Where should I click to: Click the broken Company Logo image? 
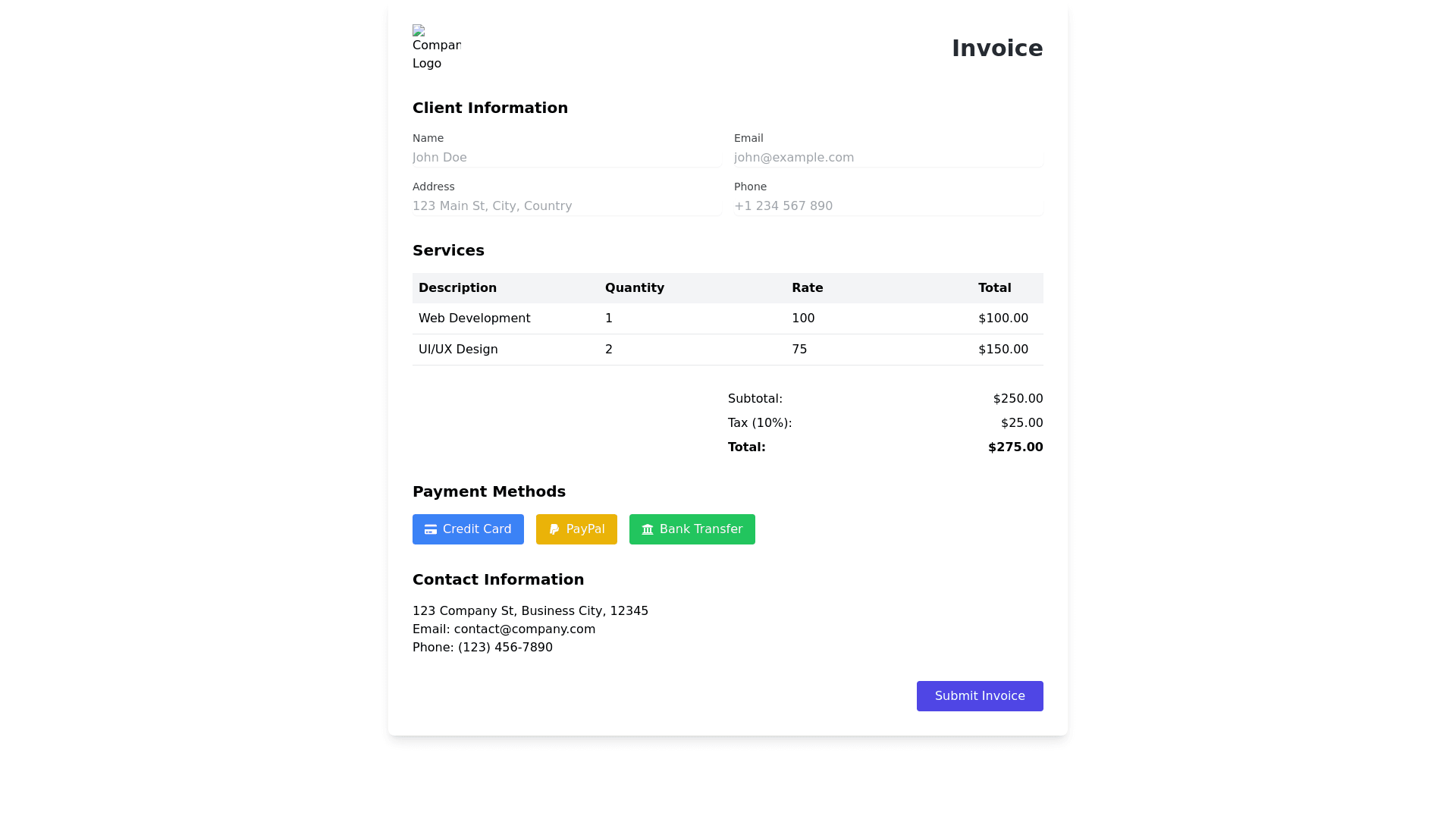(x=435, y=48)
